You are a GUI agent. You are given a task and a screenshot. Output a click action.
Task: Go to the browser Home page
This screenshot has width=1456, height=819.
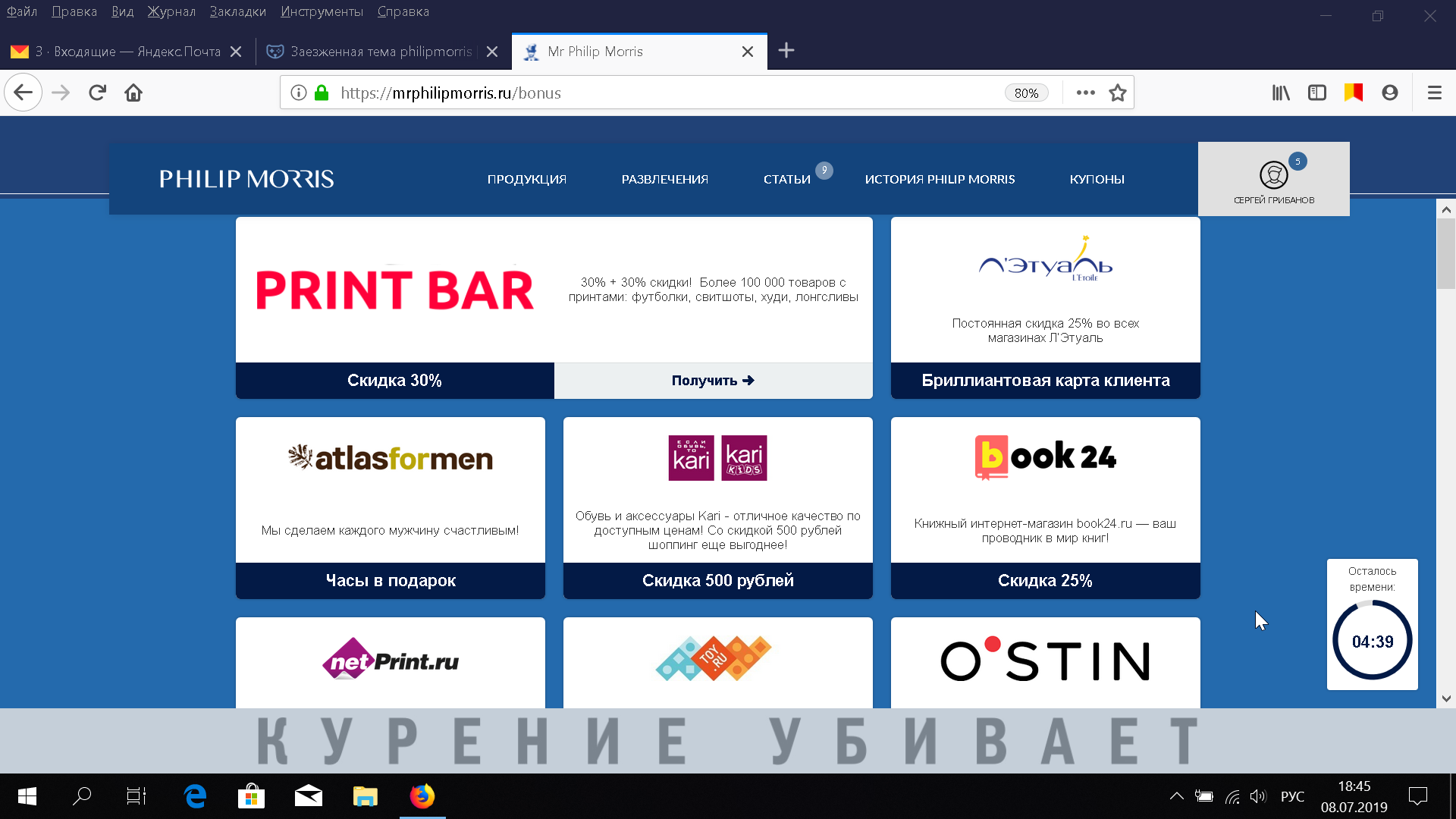(133, 93)
